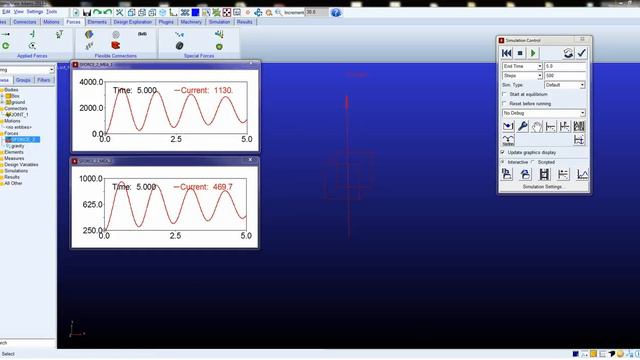Open the View menu

(x=19, y=12)
